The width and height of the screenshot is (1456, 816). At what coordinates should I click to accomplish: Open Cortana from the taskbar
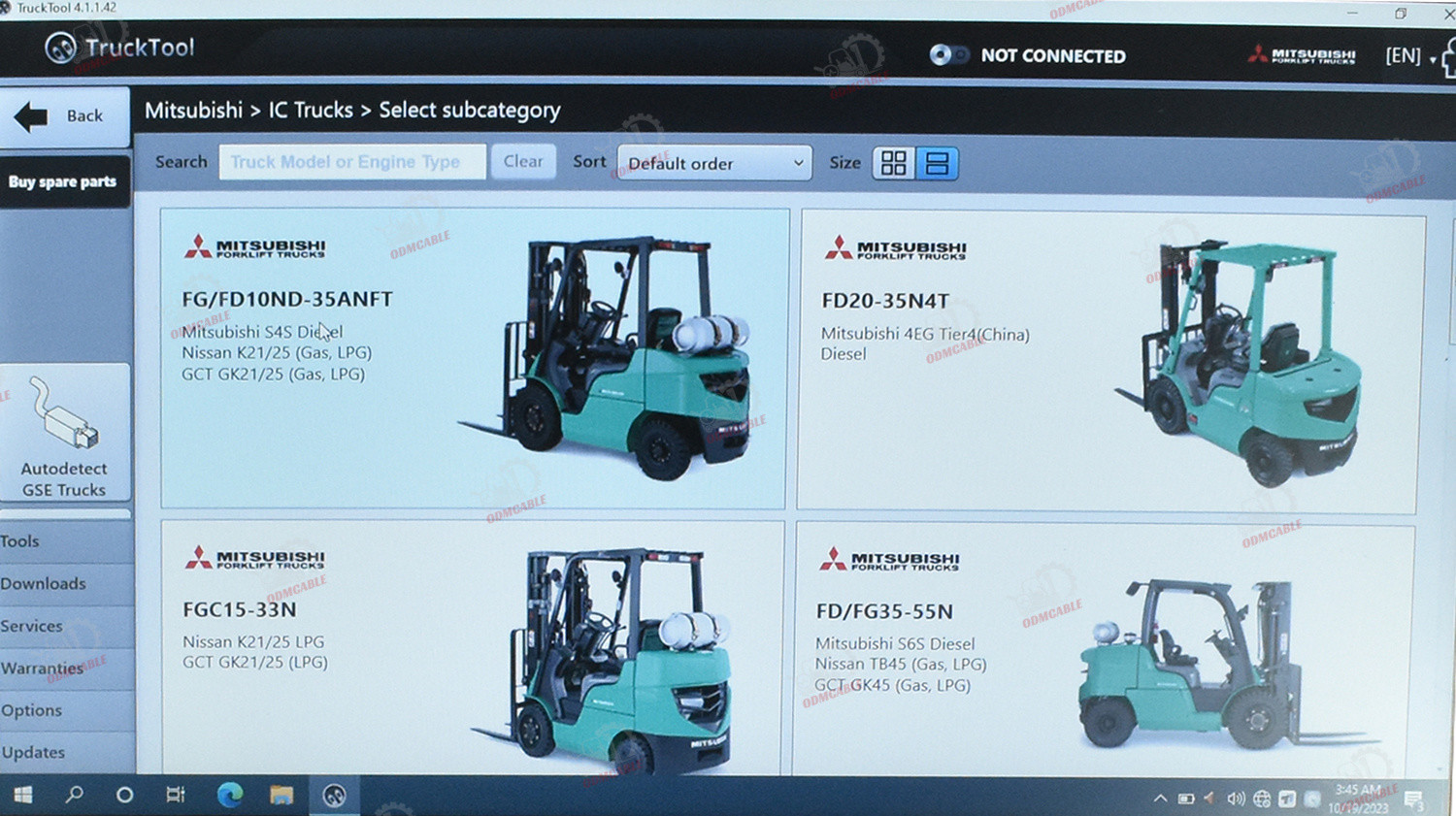coord(124,796)
